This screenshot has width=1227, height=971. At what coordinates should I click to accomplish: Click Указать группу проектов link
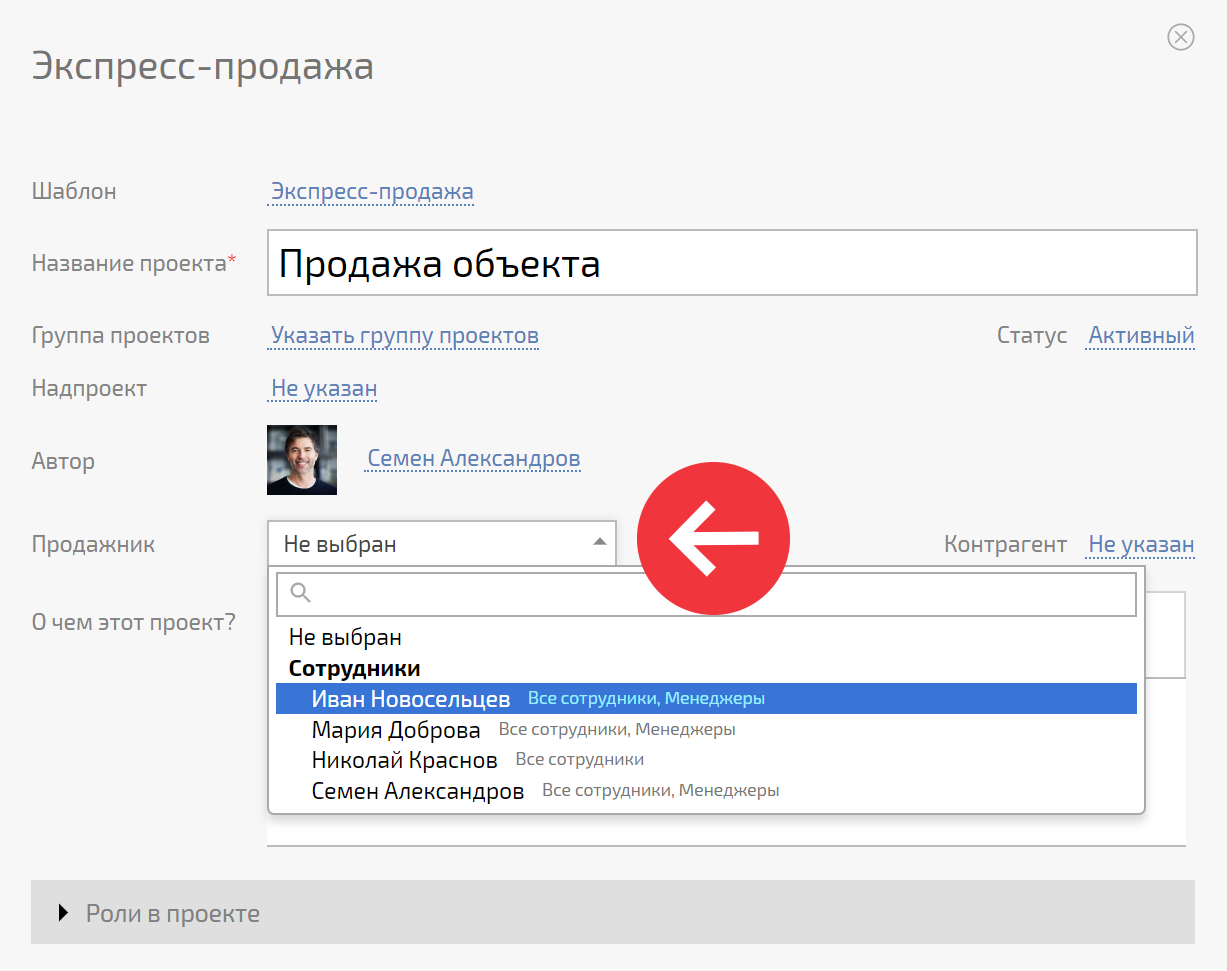tap(405, 336)
